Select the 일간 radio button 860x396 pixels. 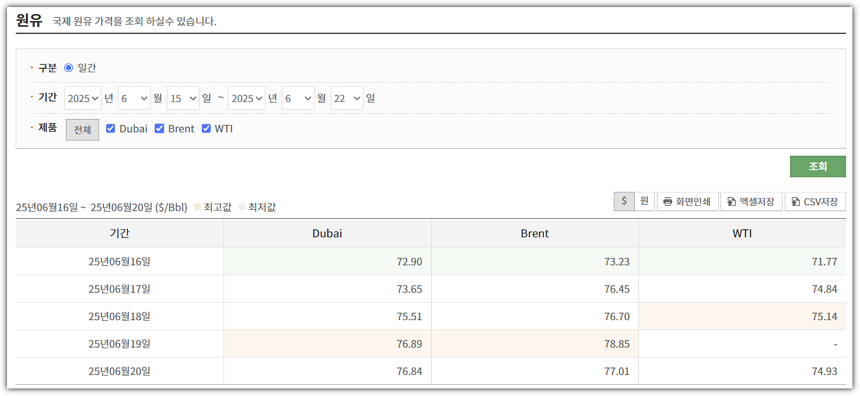coord(69,68)
